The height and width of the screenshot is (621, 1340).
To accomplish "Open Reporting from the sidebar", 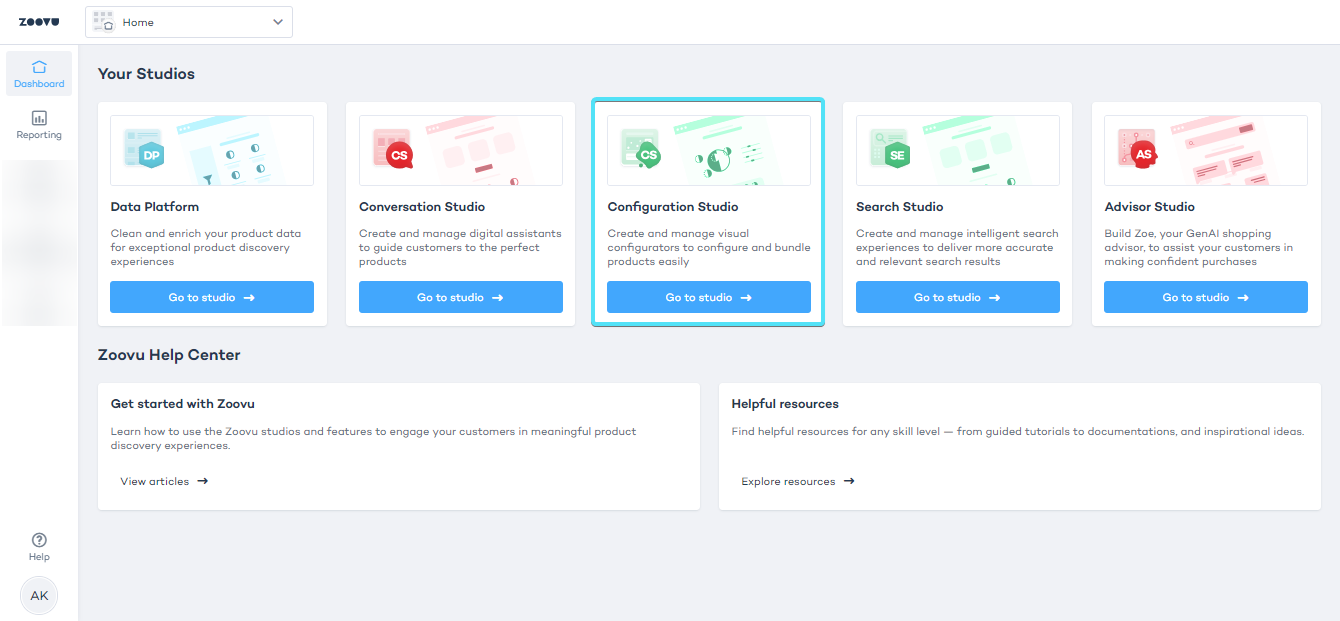I will pos(39,125).
